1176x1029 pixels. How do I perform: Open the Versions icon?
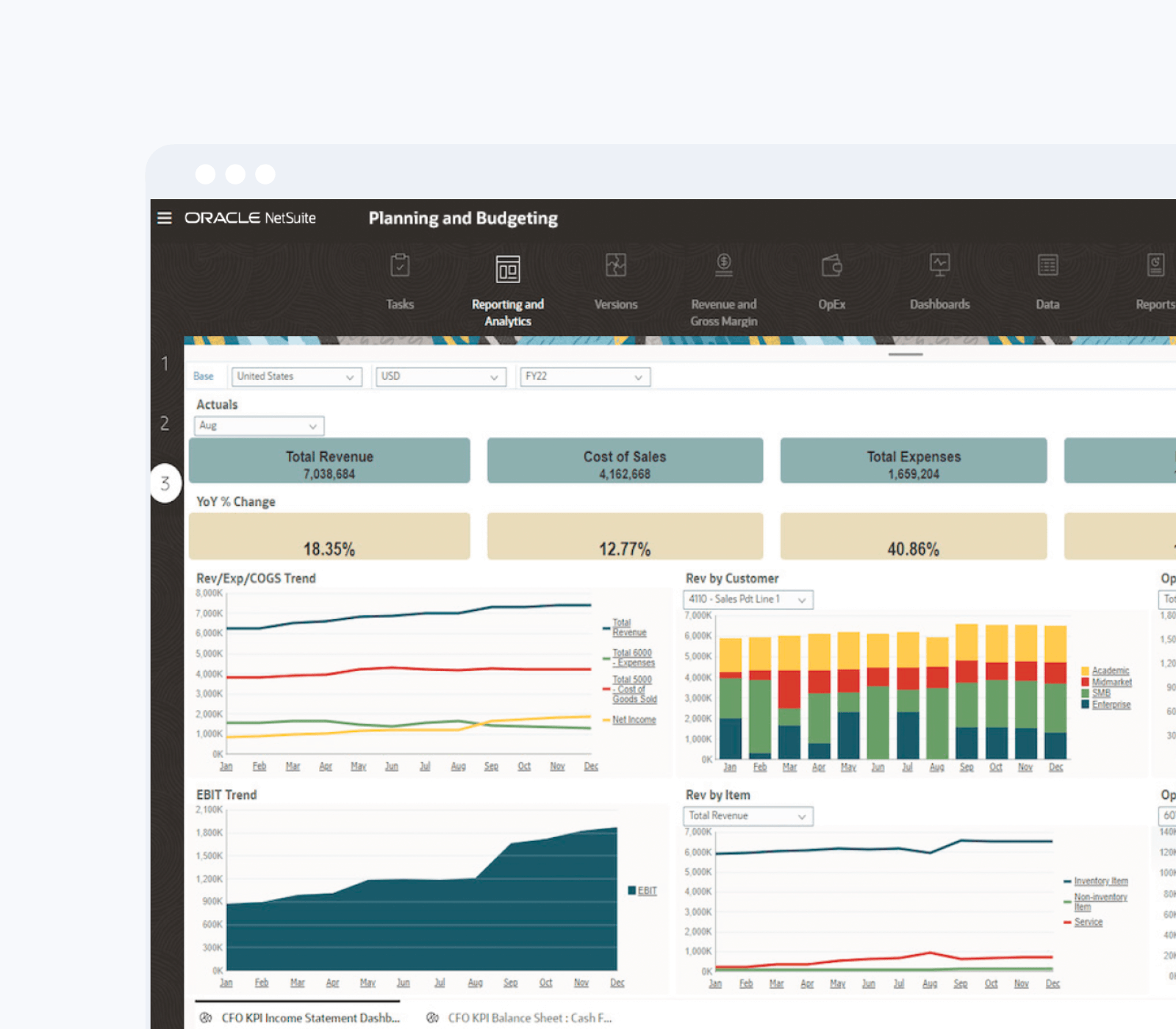(616, 265)
